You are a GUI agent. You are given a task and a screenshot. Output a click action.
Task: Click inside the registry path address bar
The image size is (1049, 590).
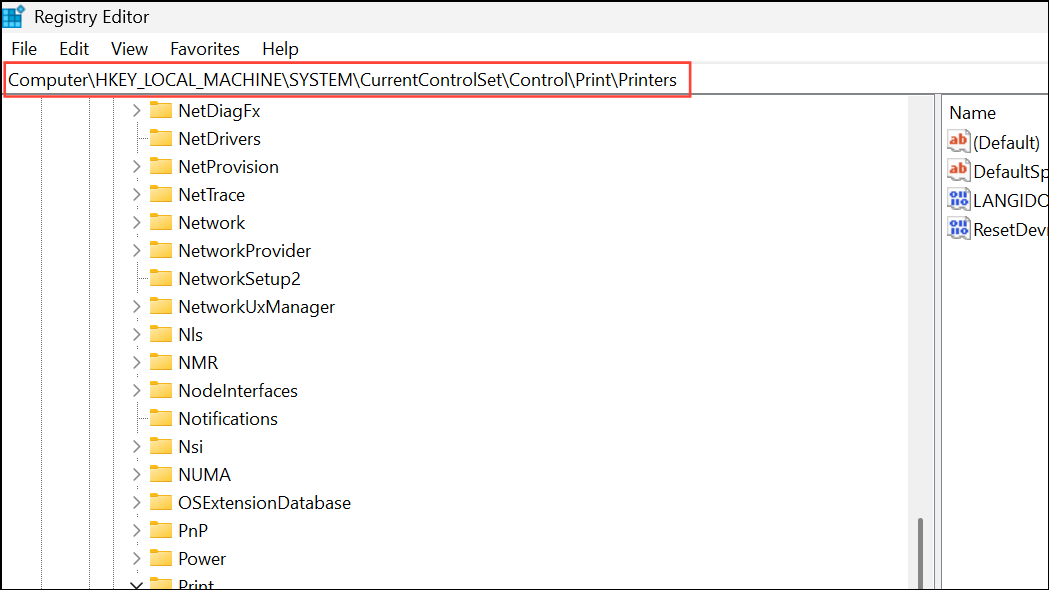click(x=345, y=79)
